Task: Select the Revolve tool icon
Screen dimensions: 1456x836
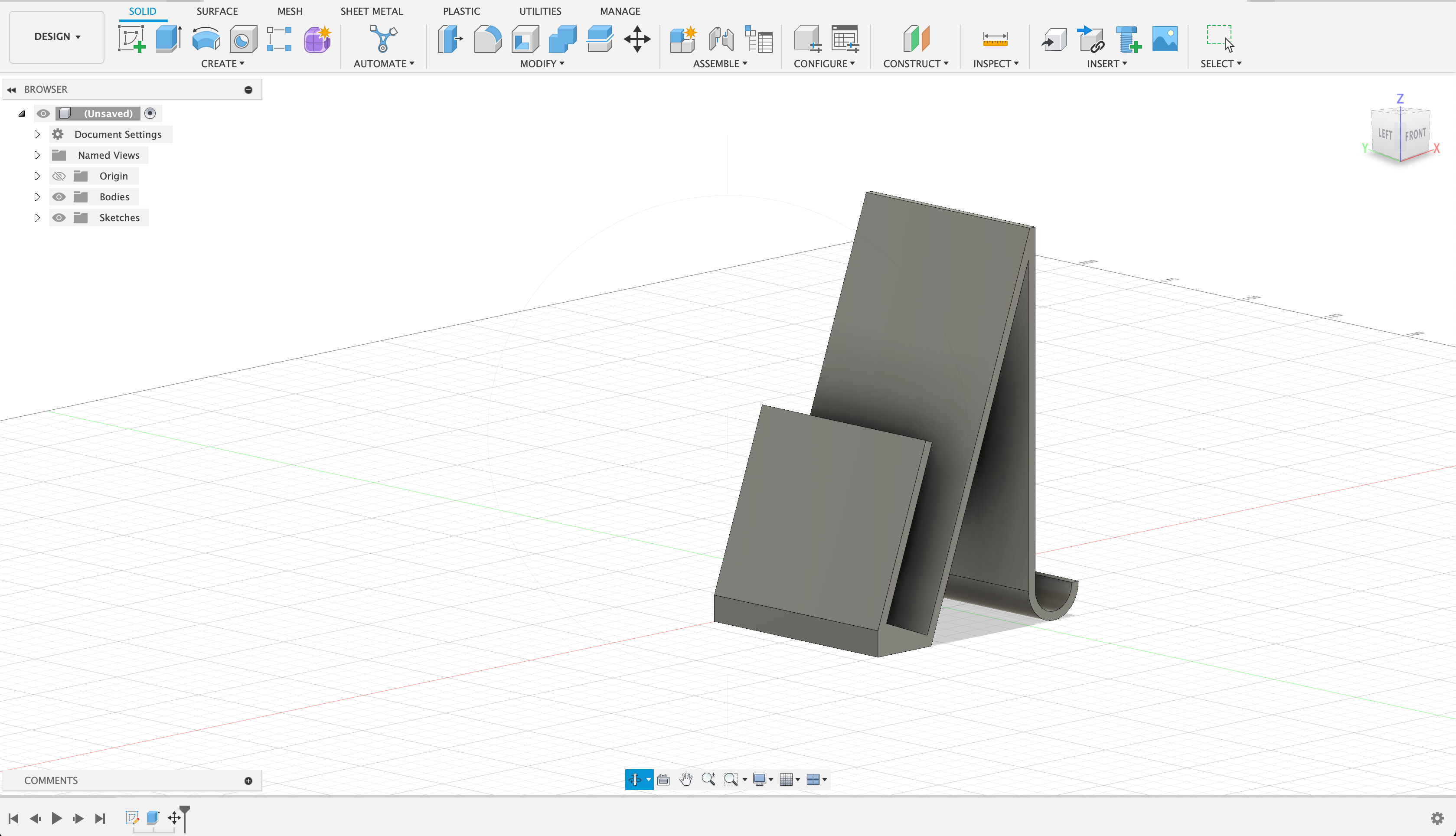Action: pyautogui.click(x=206, y=39)
